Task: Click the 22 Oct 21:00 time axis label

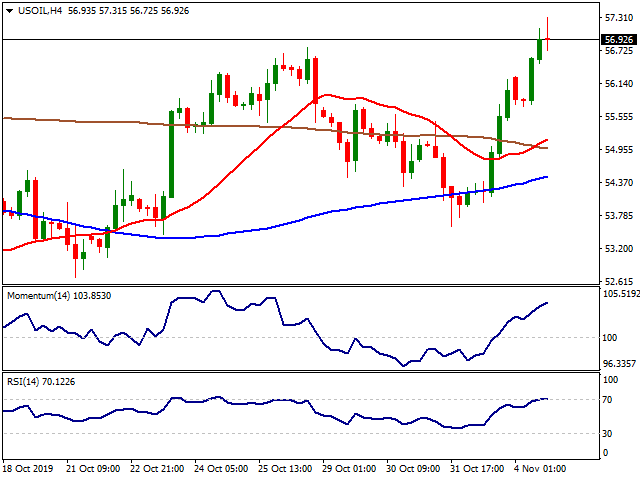Action: tap(158, 469)
